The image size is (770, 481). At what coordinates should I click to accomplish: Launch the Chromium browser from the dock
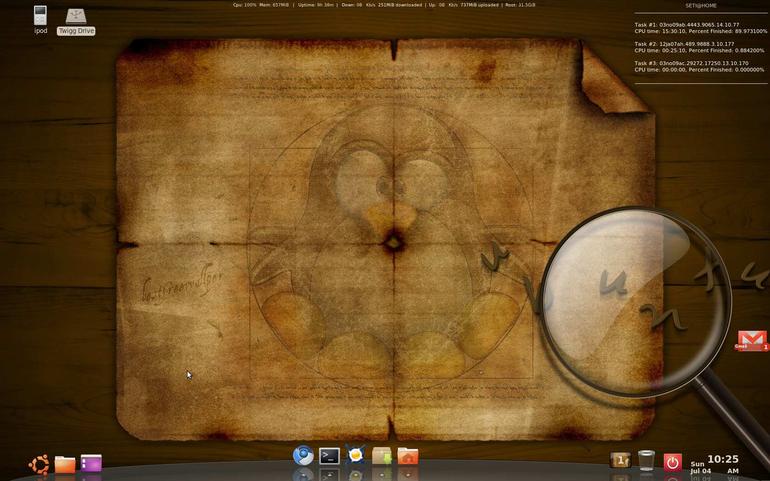click(303, 455)
